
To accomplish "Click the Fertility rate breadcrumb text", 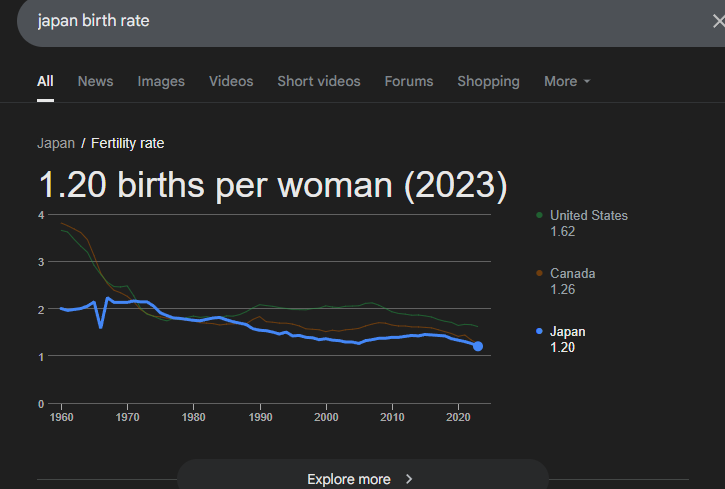I will coord(128,143).
